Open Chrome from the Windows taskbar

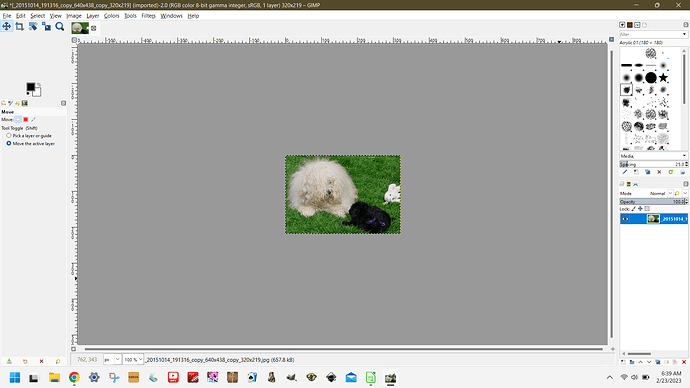tap(74, 377)
